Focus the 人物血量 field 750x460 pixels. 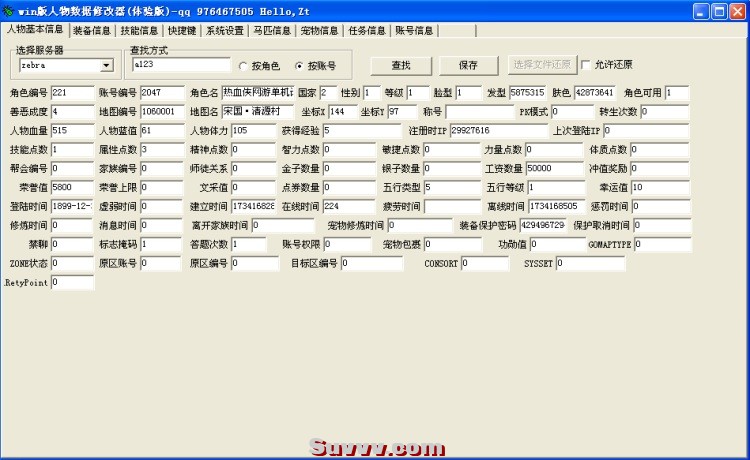(73, 131)
